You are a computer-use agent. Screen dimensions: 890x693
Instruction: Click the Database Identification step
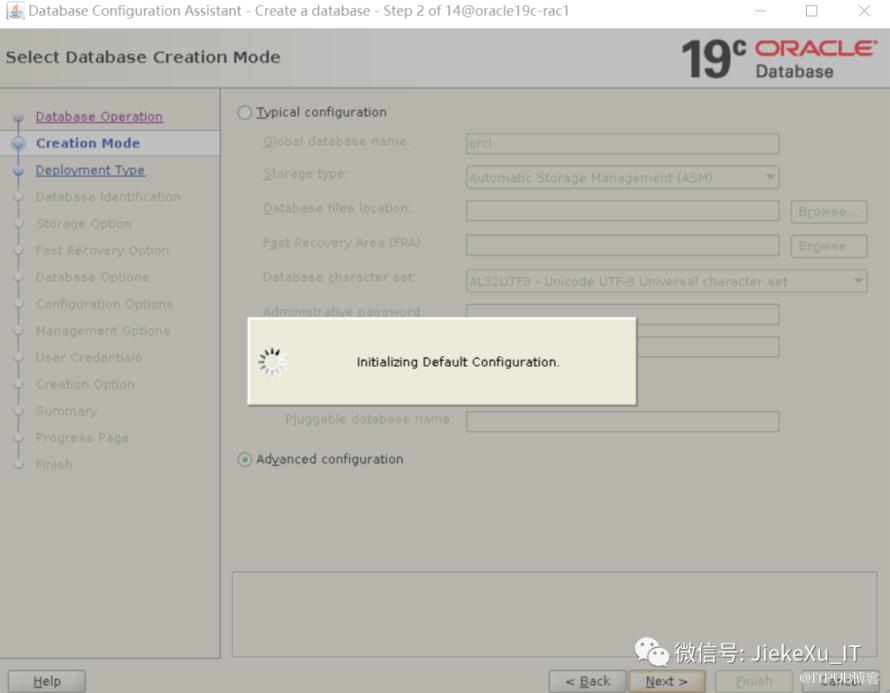click(x=108, y=197)
